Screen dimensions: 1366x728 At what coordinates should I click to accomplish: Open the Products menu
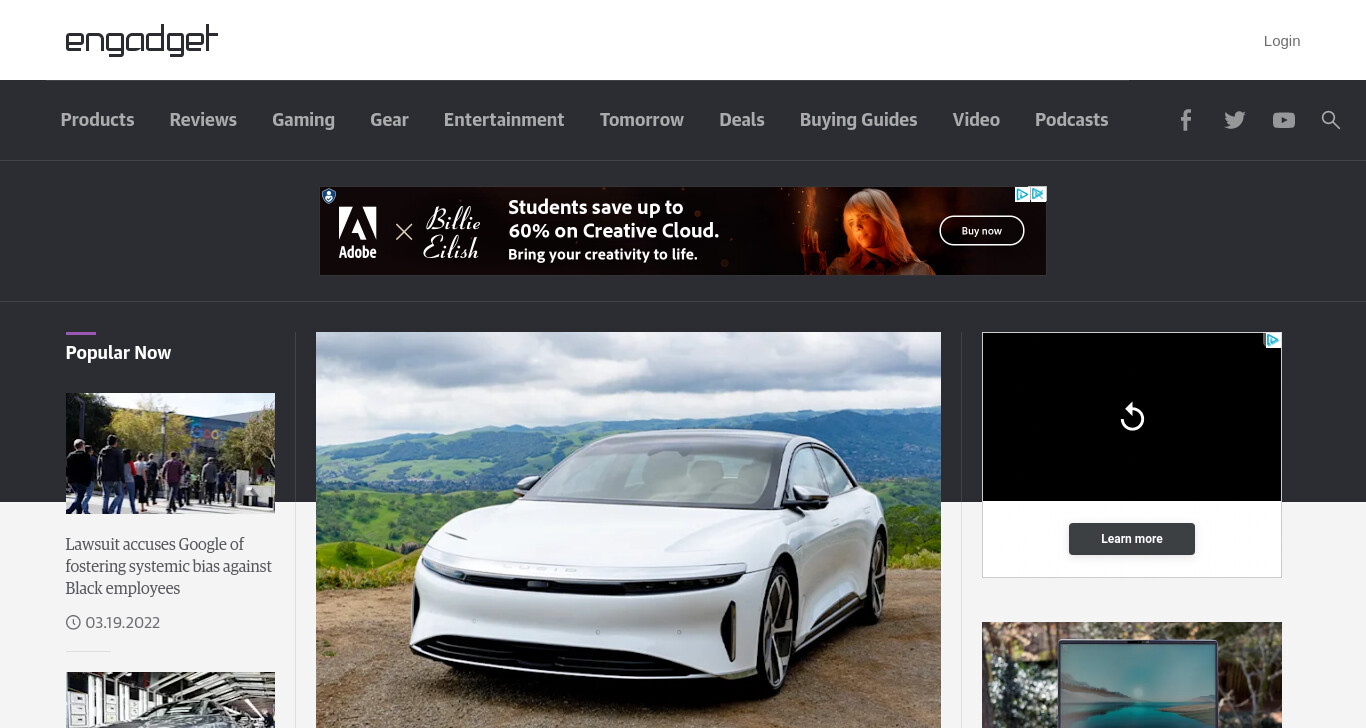tap(97, 120)
